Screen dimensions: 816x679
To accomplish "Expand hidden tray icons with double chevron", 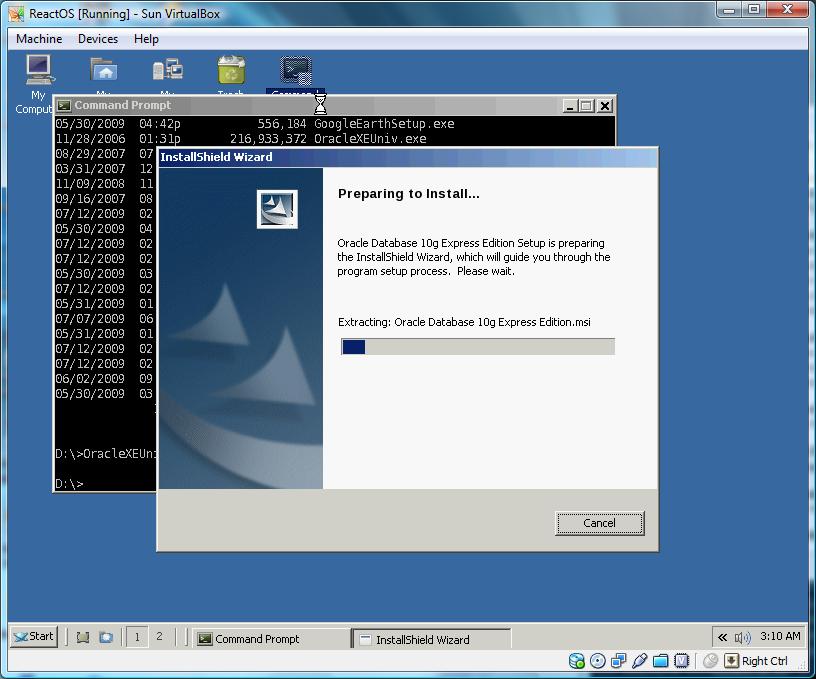I will 722,637.
